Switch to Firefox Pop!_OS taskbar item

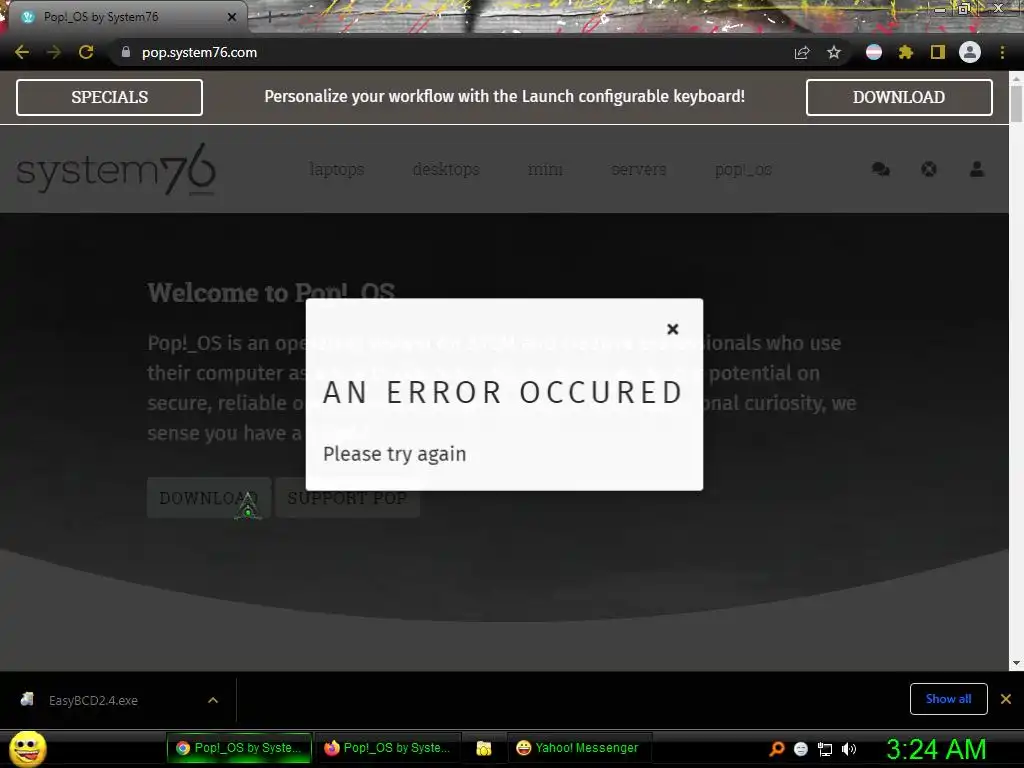coord(388,748)
